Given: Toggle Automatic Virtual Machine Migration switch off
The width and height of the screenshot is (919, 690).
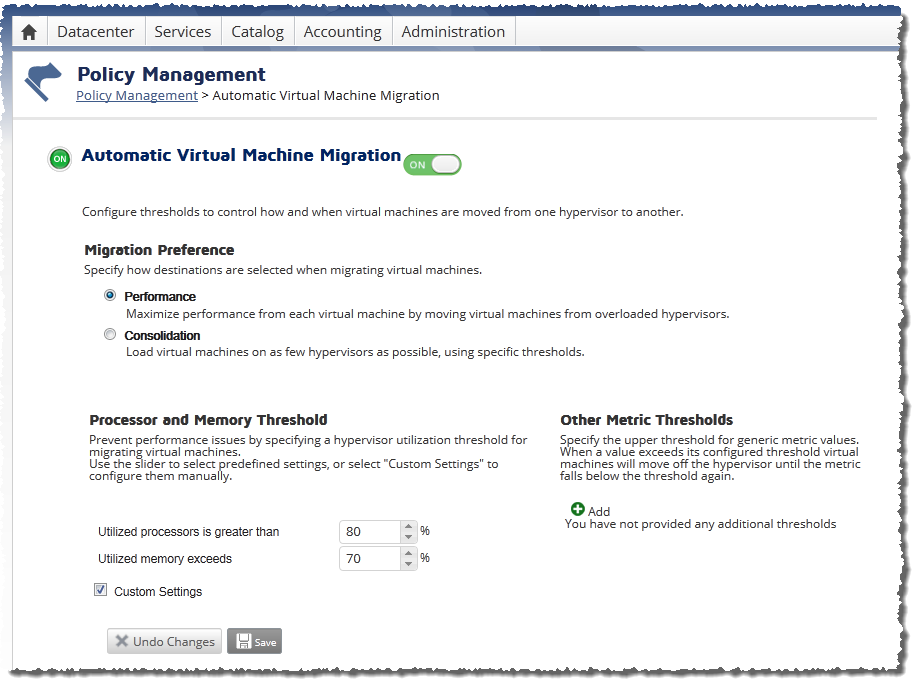Looking at the screenshot, I should [x=433, y=165].
